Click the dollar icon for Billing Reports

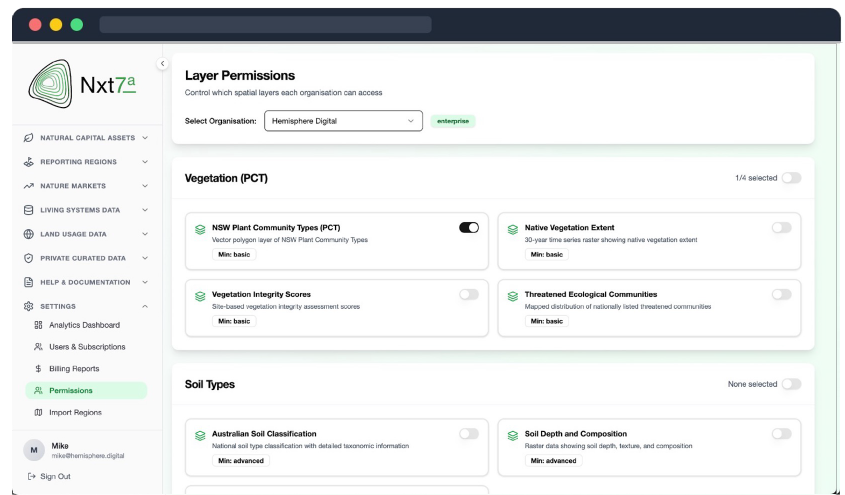pos(38,368)
